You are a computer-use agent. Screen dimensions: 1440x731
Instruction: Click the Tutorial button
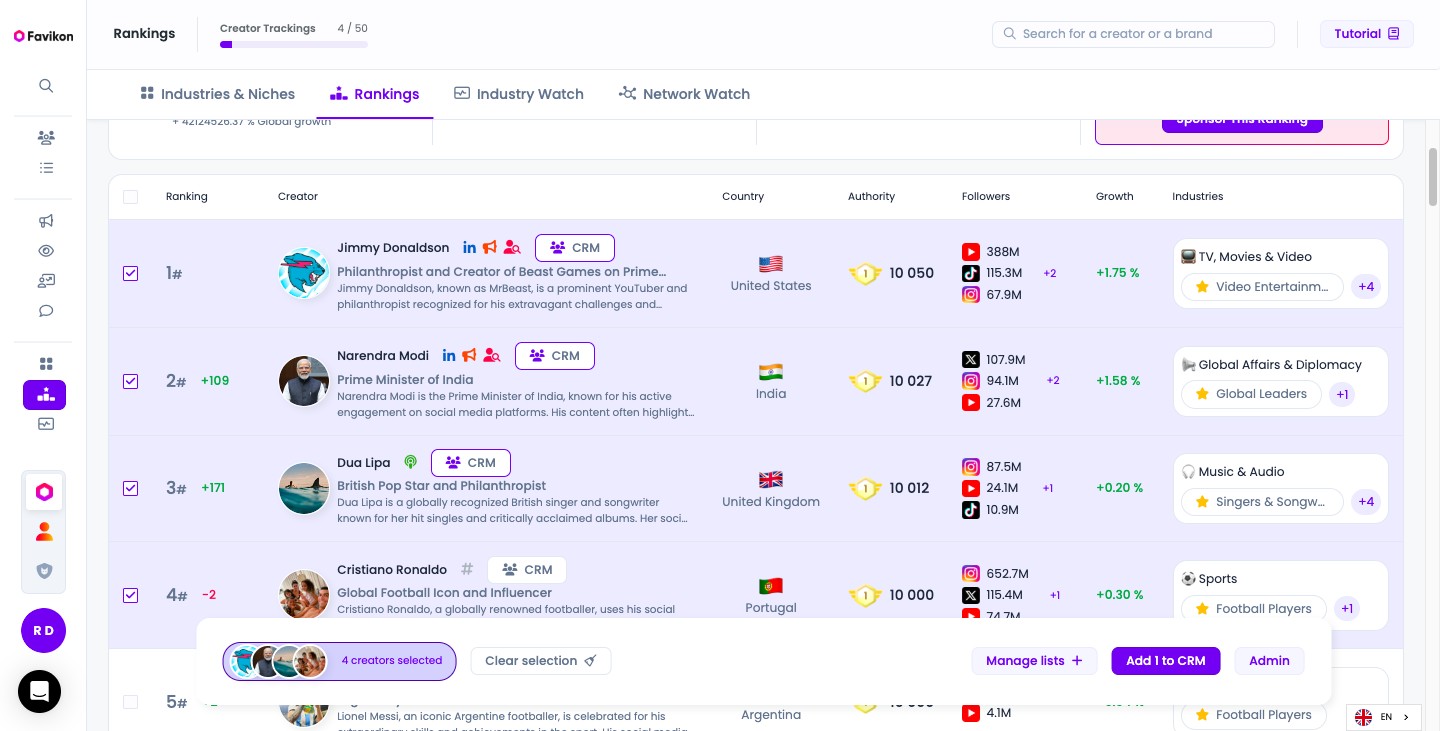tap(1367, 34)
